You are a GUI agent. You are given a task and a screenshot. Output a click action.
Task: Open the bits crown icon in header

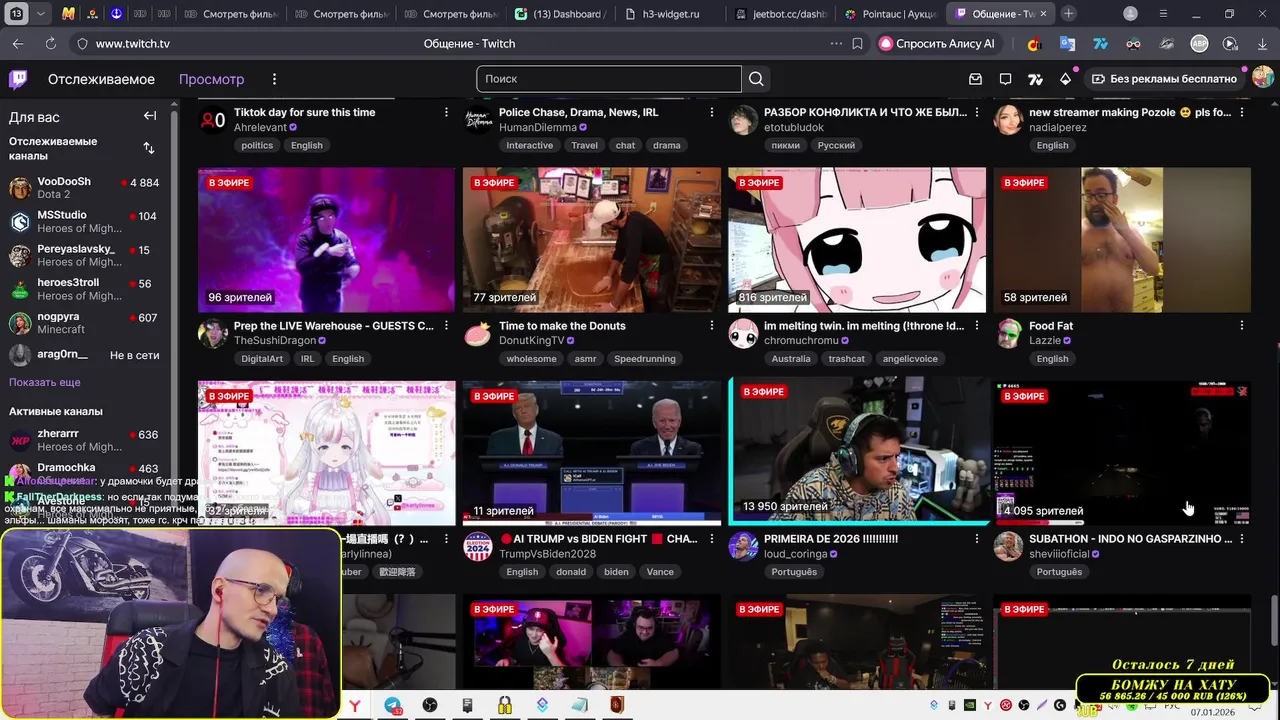(1065, 79)
